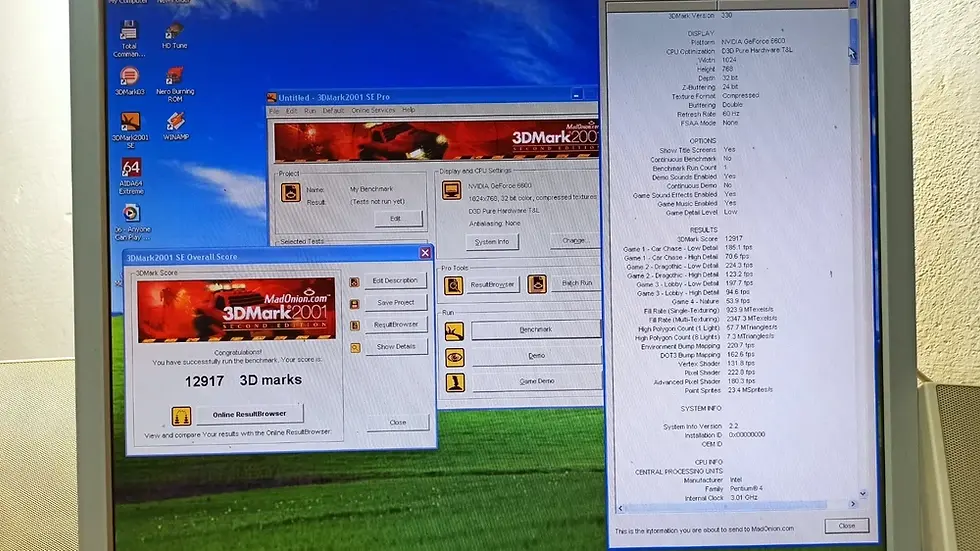Screen dimensions: 980x551
Task: Click horizontal scrollbar right arrow in details window
Action: pos(852,504)
